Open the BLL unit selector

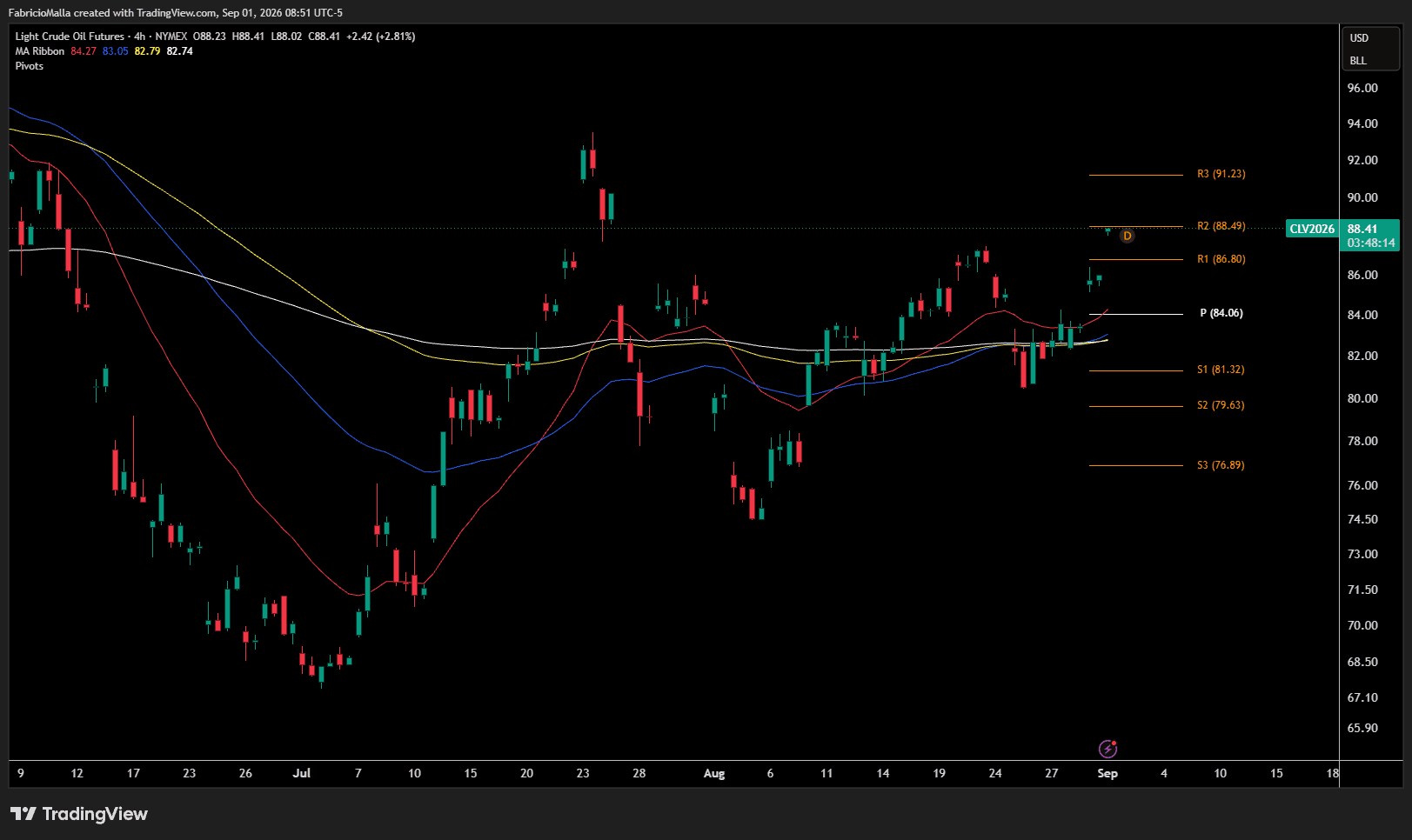click(x=1358, y=61)
